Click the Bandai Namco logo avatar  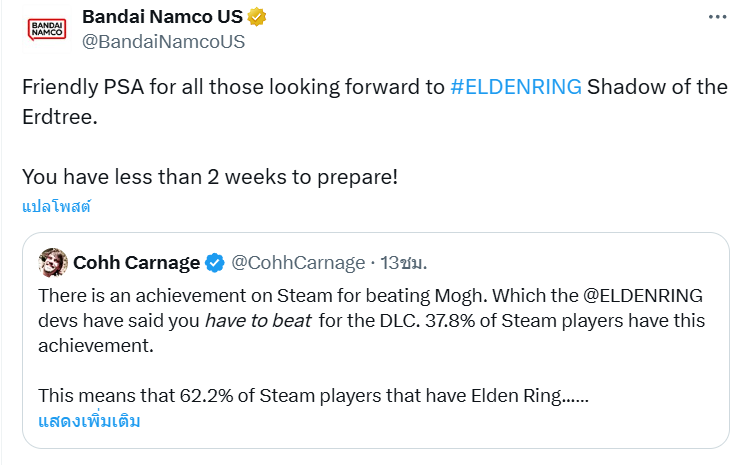[x=46, y=30]
